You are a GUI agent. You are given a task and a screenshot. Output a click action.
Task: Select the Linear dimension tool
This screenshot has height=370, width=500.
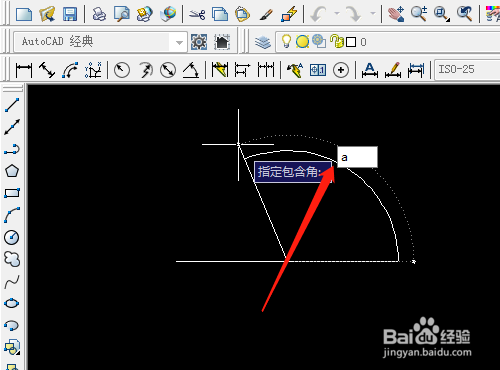click(24, 70)
